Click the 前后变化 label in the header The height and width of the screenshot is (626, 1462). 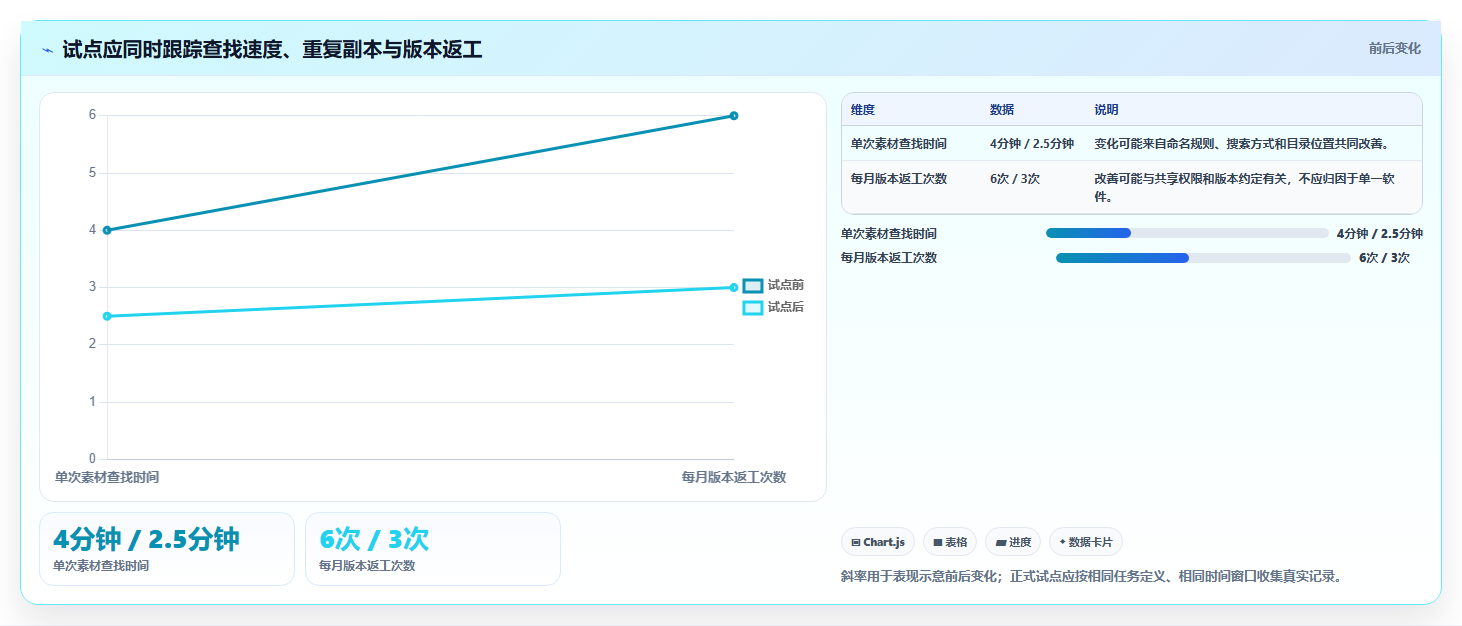(1394, 49)
